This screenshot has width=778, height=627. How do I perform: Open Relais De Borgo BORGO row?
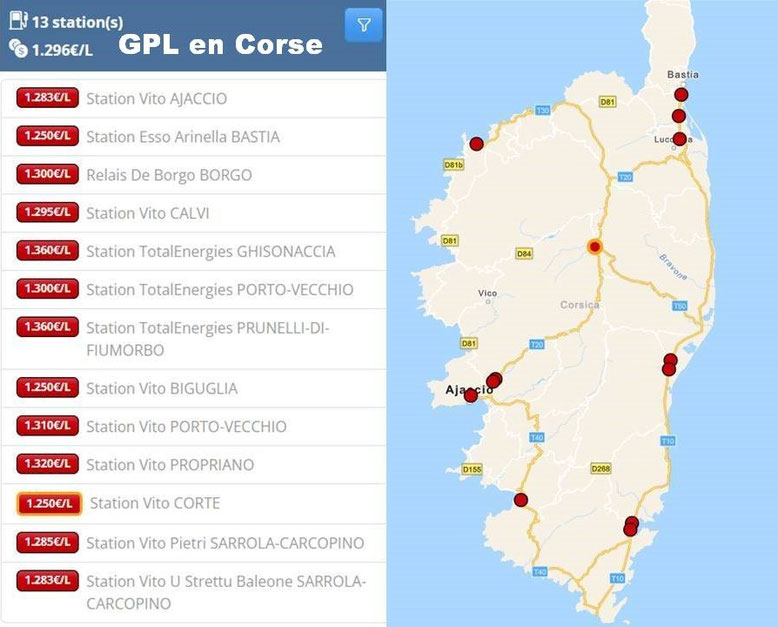click(x=194, y=175)
